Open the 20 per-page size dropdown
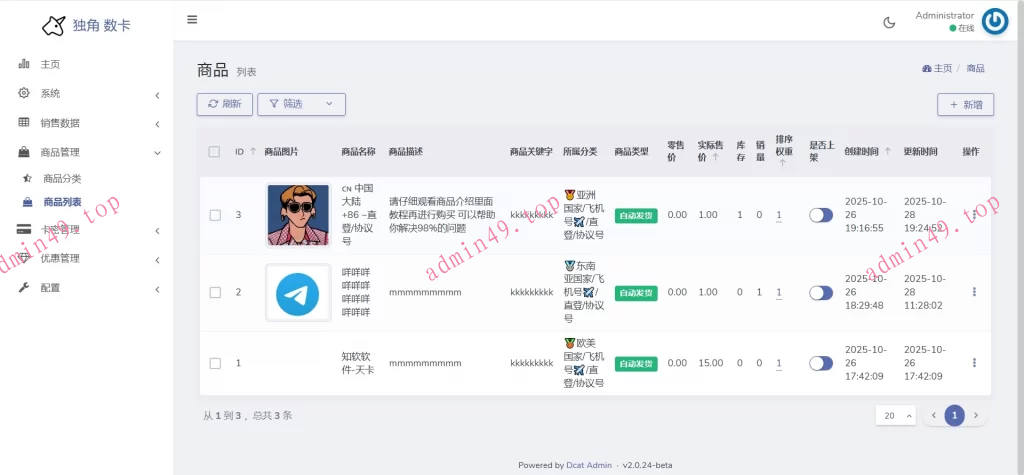Image resolution: width=1024 pixels, height=475 pixels. point(894,415)
